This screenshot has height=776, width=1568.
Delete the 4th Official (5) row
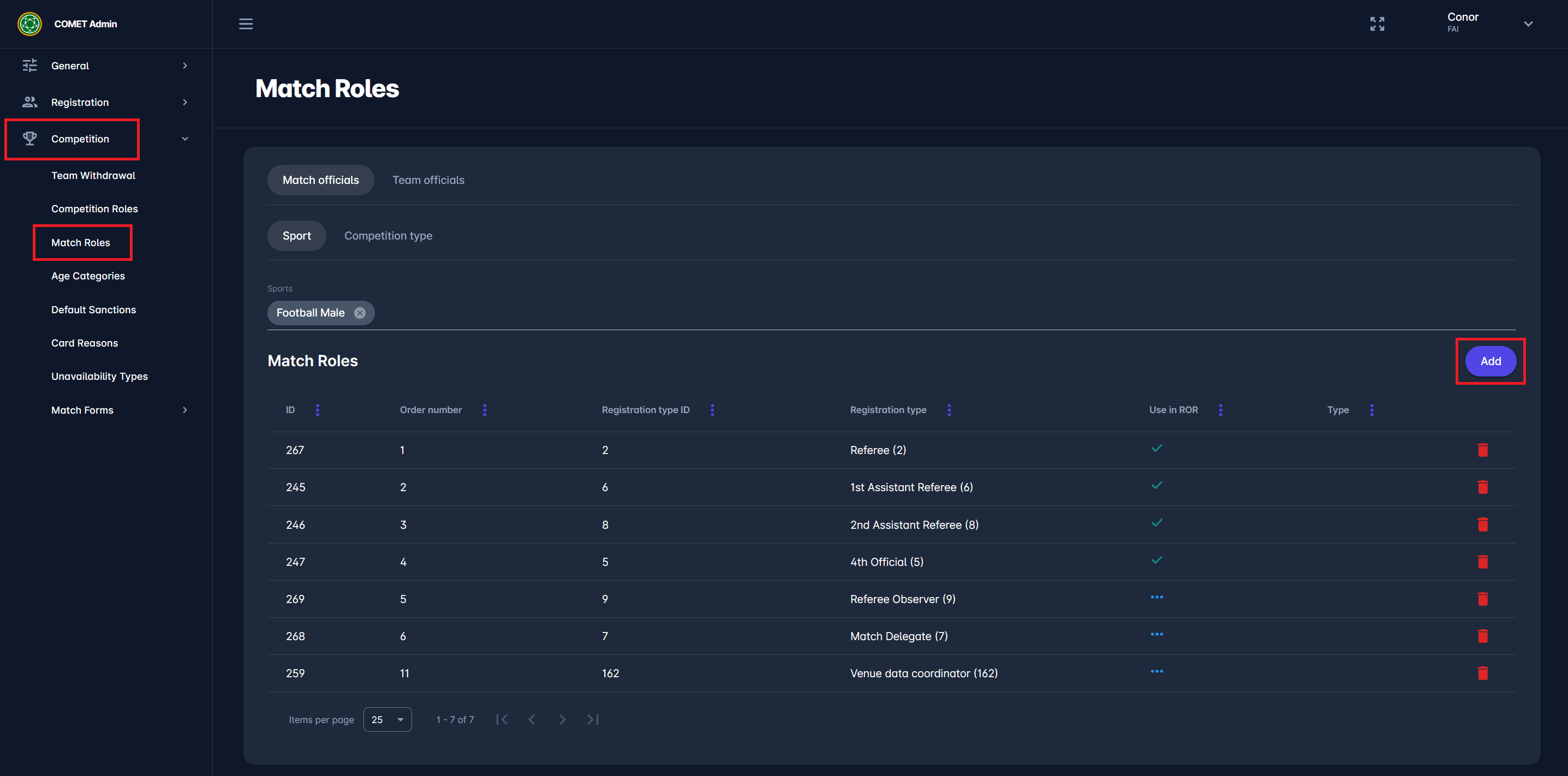1482,562
